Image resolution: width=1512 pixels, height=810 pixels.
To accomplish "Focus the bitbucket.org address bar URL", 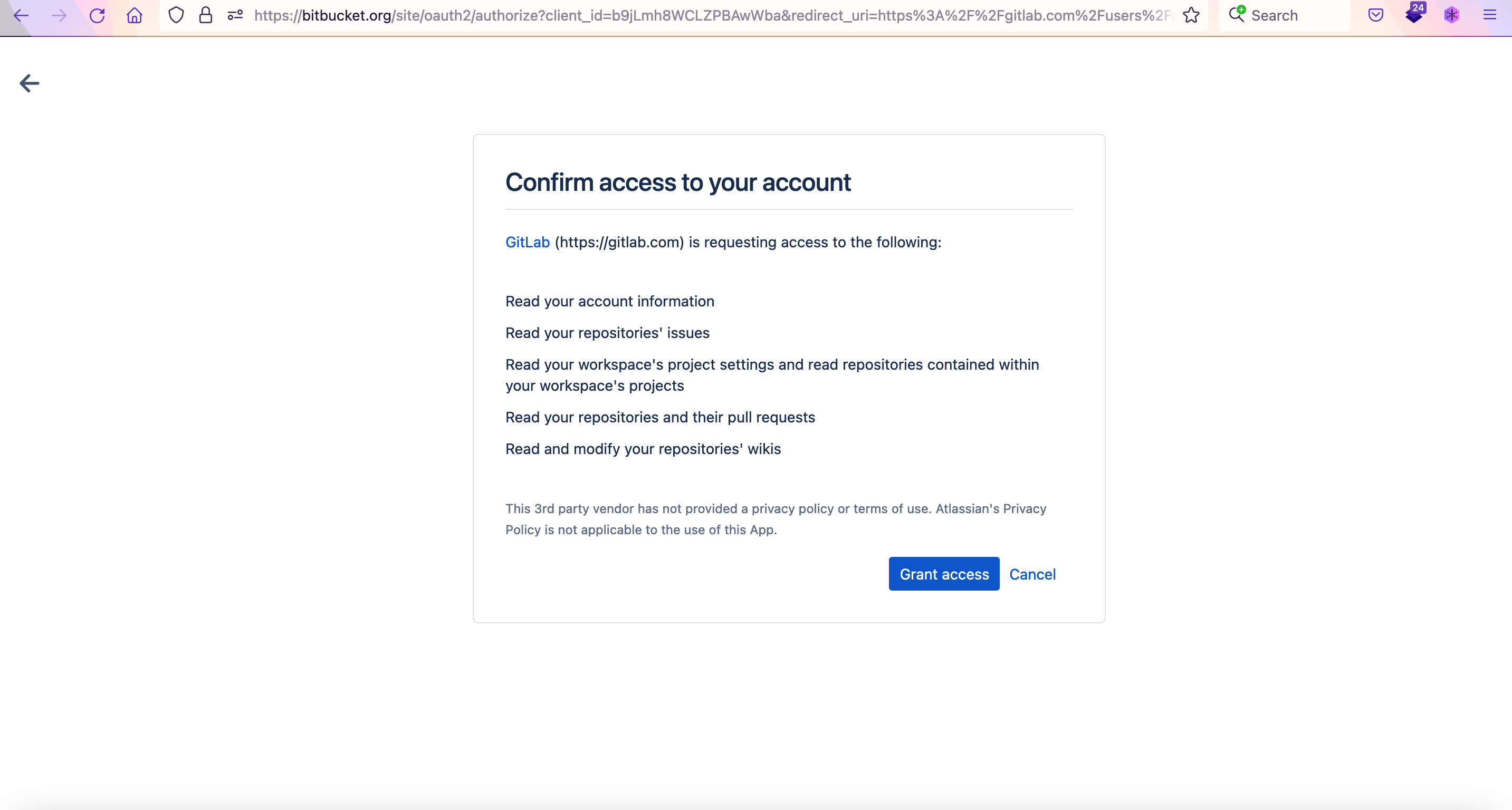I will click(704, 15).
